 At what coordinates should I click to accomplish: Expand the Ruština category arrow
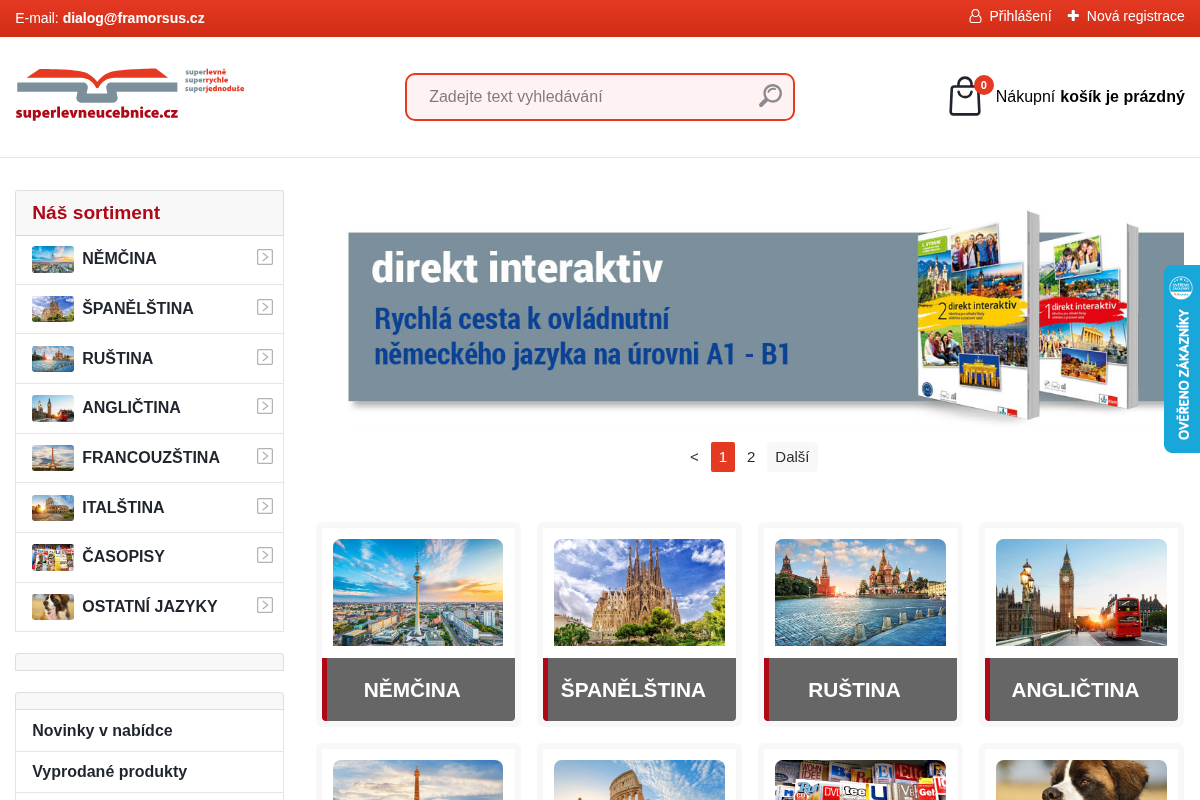tap(265, 357)
